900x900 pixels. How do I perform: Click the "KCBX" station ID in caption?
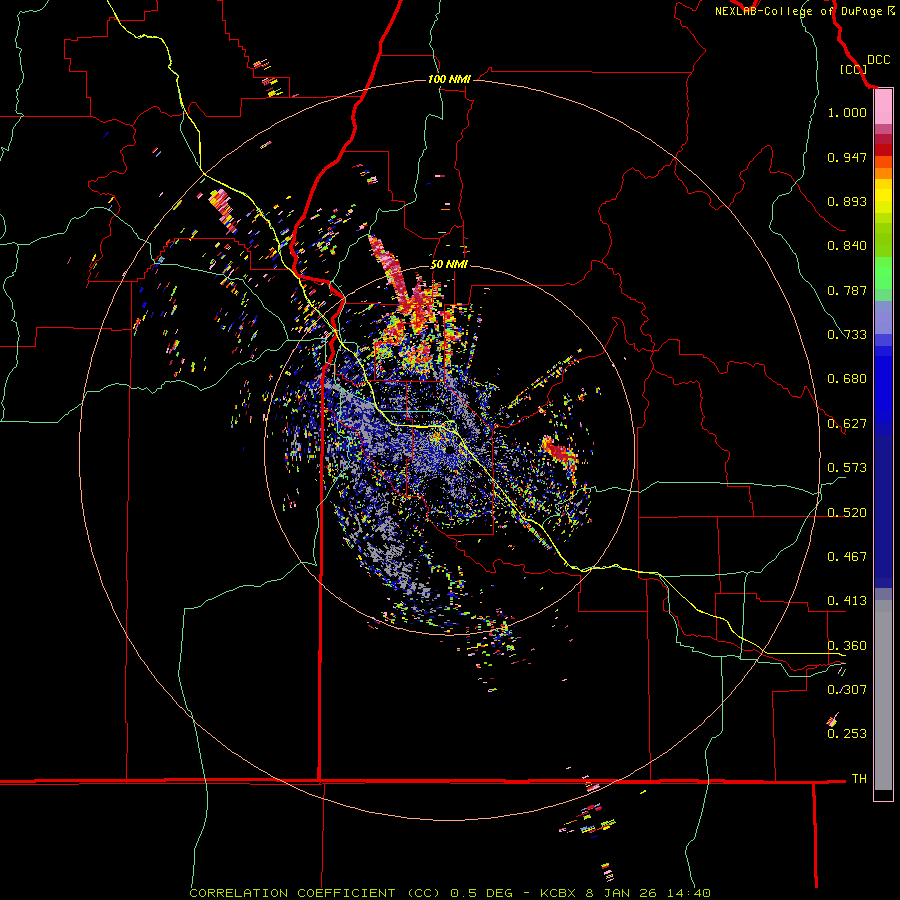click(559, 893)
